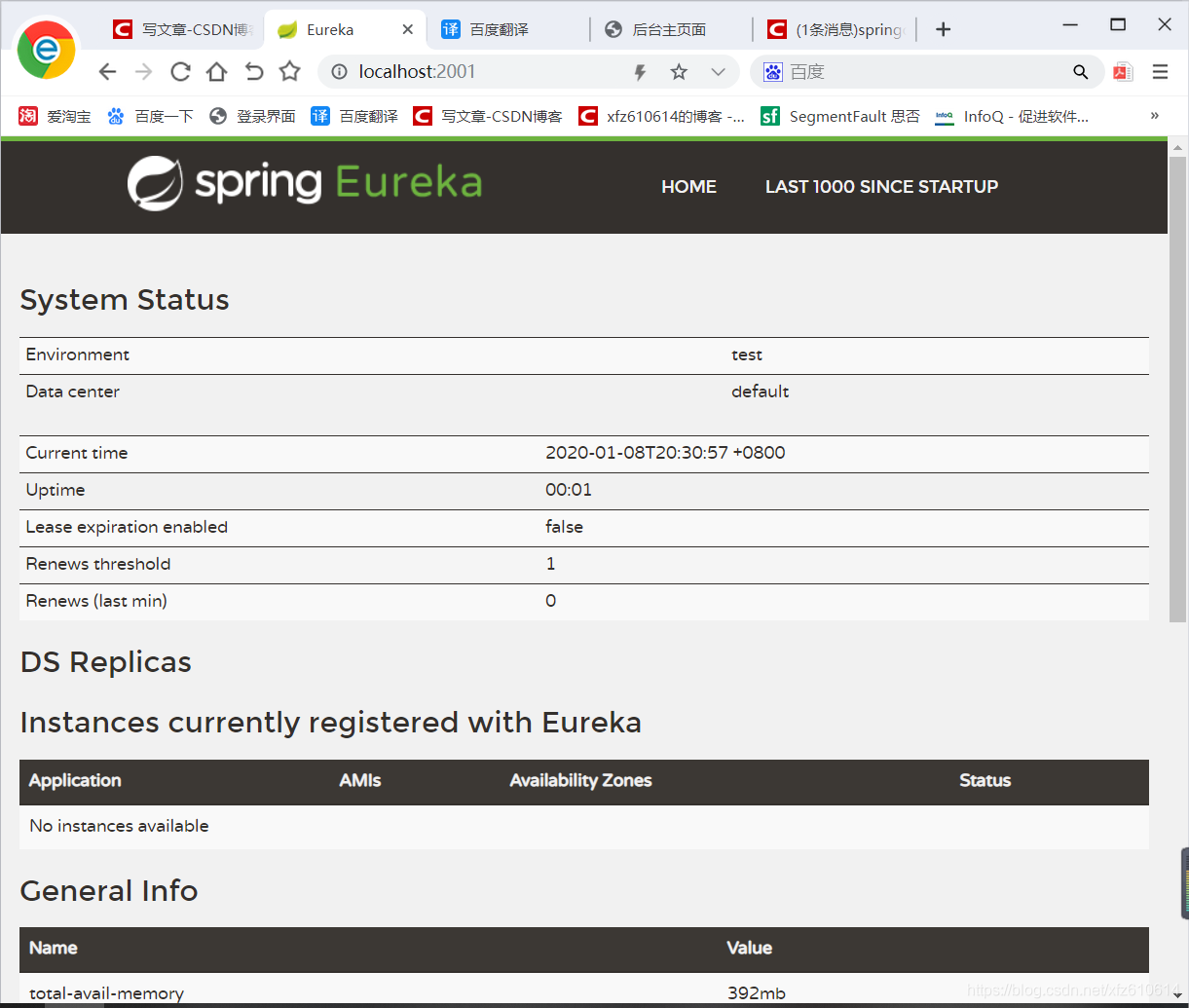The height and width of the screenshot is (1008, 1189).
Task: Click the Baidu paw search engine icon
Action: 773,71
